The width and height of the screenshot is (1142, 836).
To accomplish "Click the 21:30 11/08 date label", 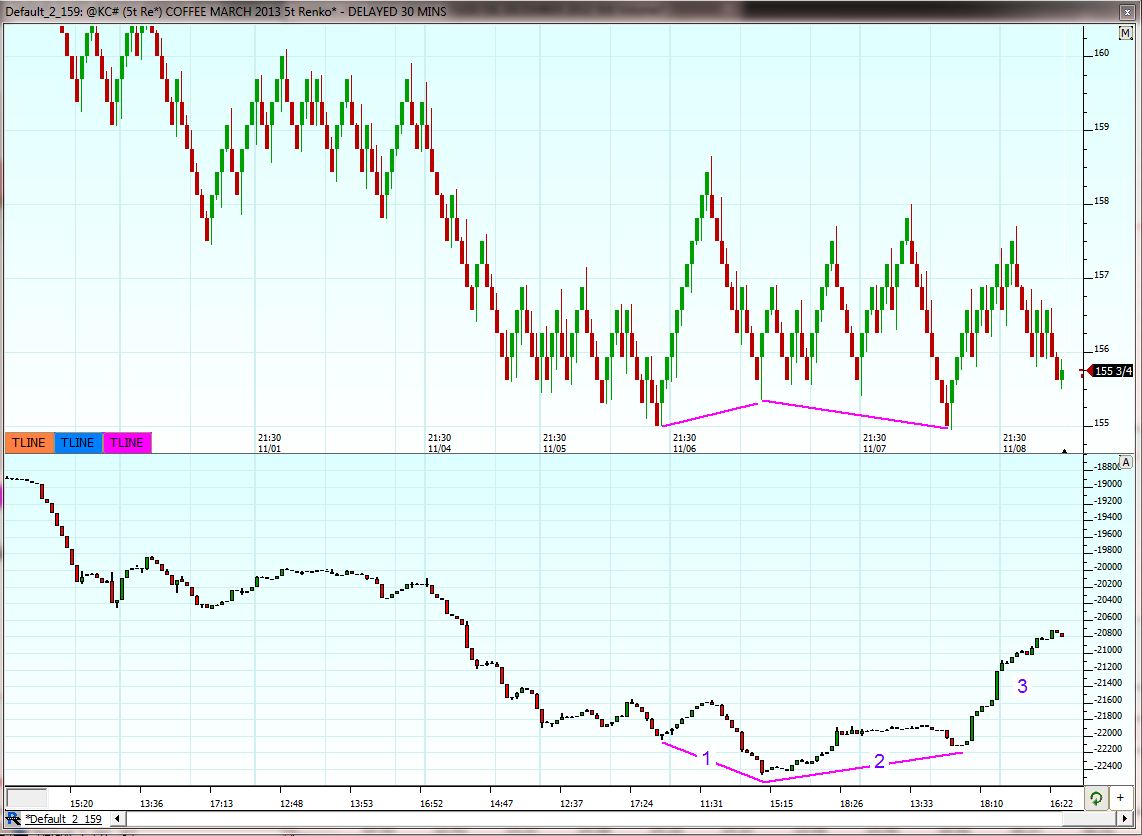I will (x=1015, y=443).
